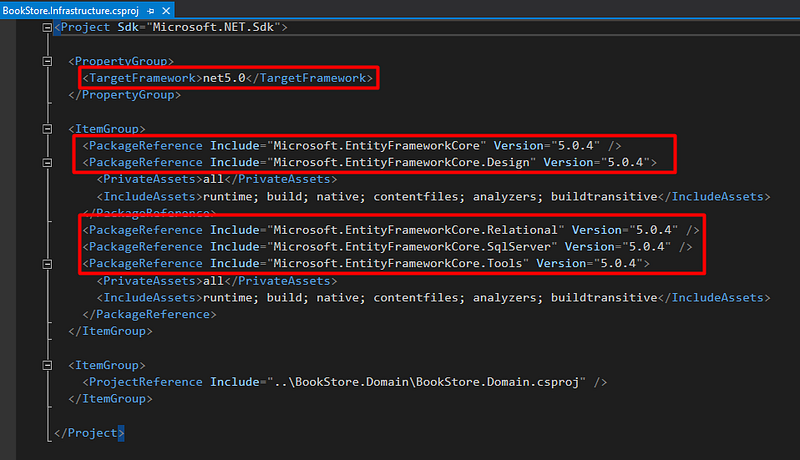Click Version "5.0.4" on the Design line
This screenshot has height=460, width=800.
[596, 163]
